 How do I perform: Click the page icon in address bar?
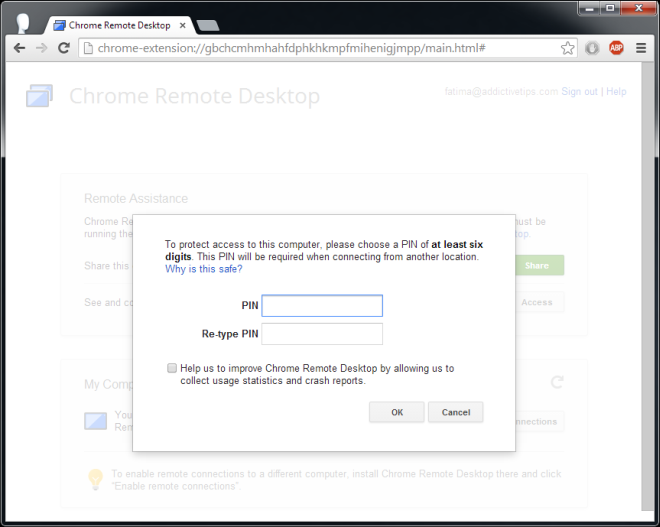click(x=88, y=48)
